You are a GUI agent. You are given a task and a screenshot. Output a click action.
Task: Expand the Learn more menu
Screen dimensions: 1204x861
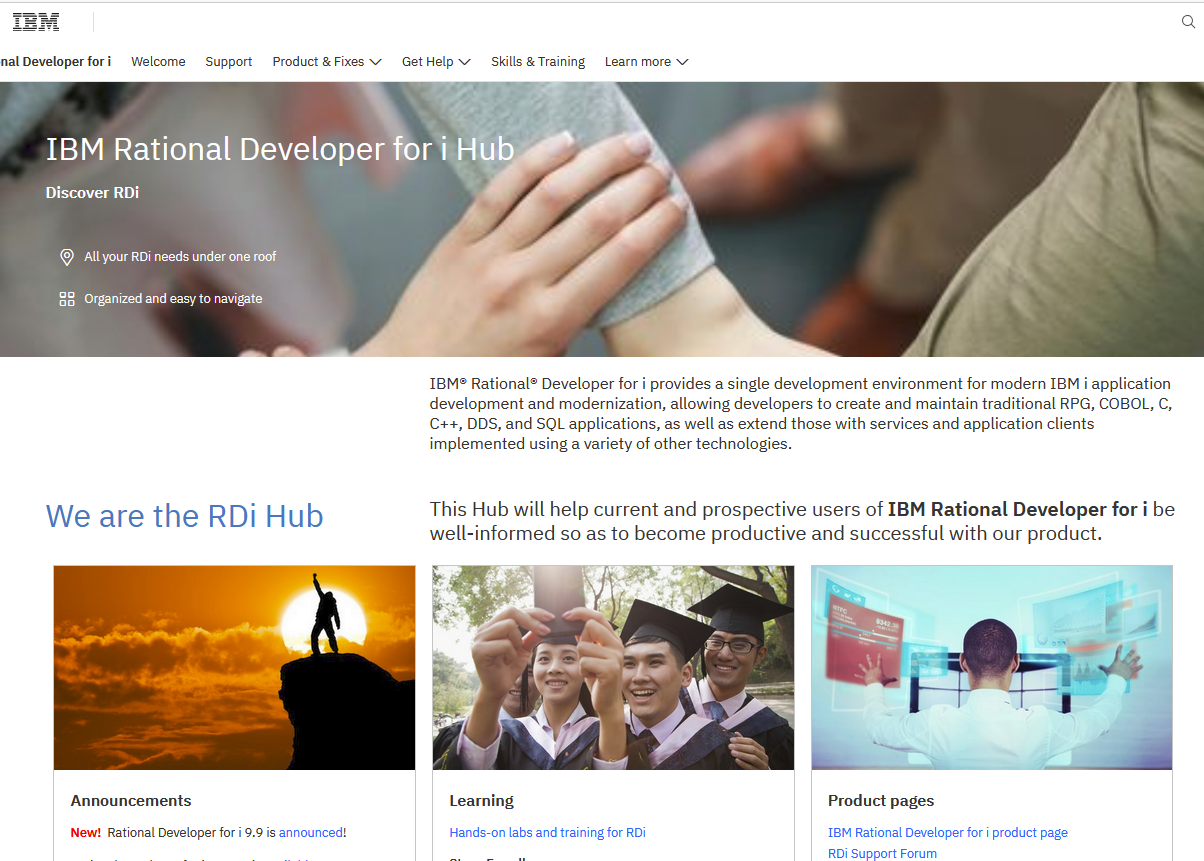pyautogui.click(x=646, y=62)
